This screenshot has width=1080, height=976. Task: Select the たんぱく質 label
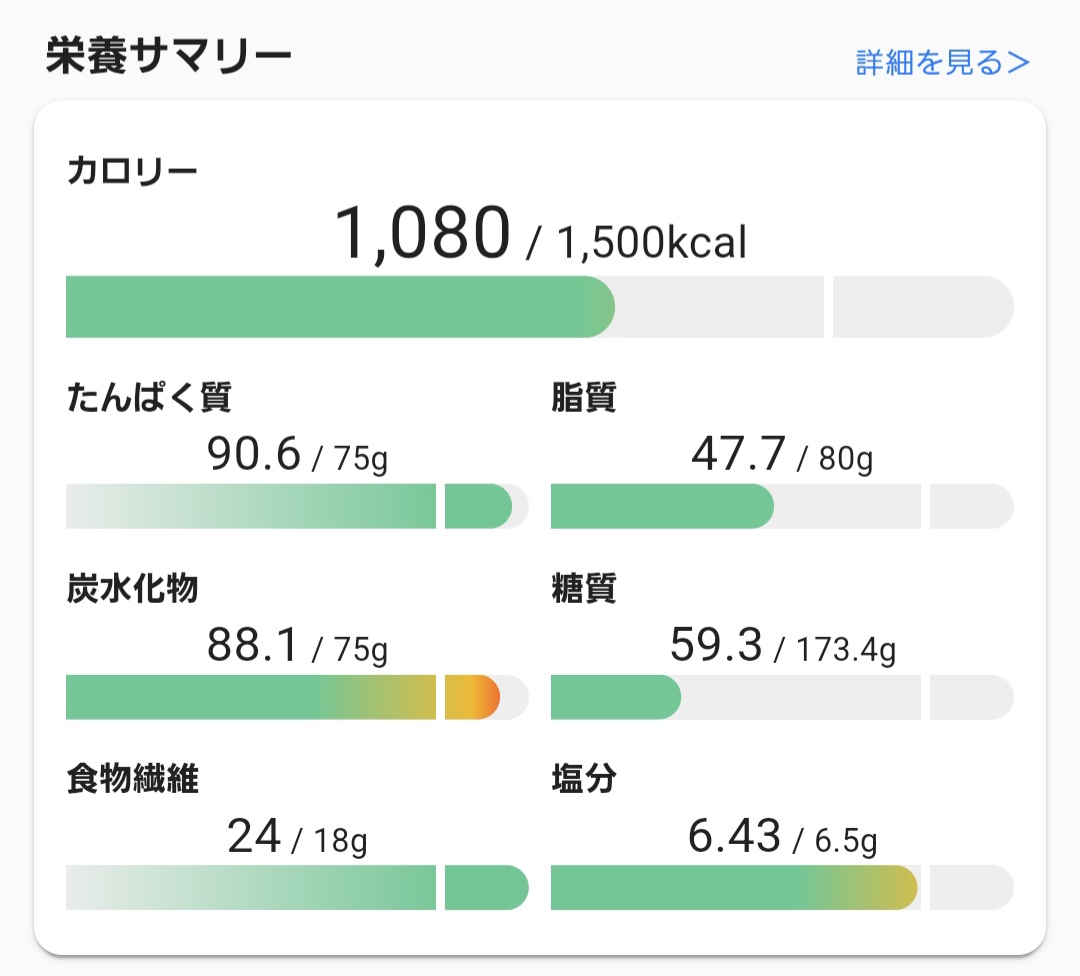pos(149,397)
